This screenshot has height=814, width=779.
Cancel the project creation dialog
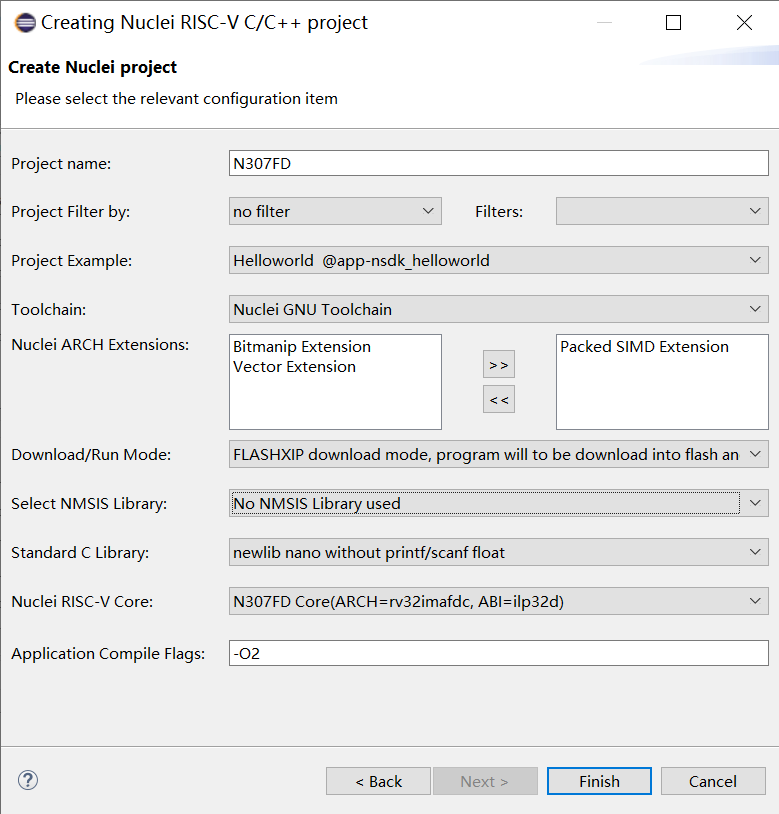713,781
